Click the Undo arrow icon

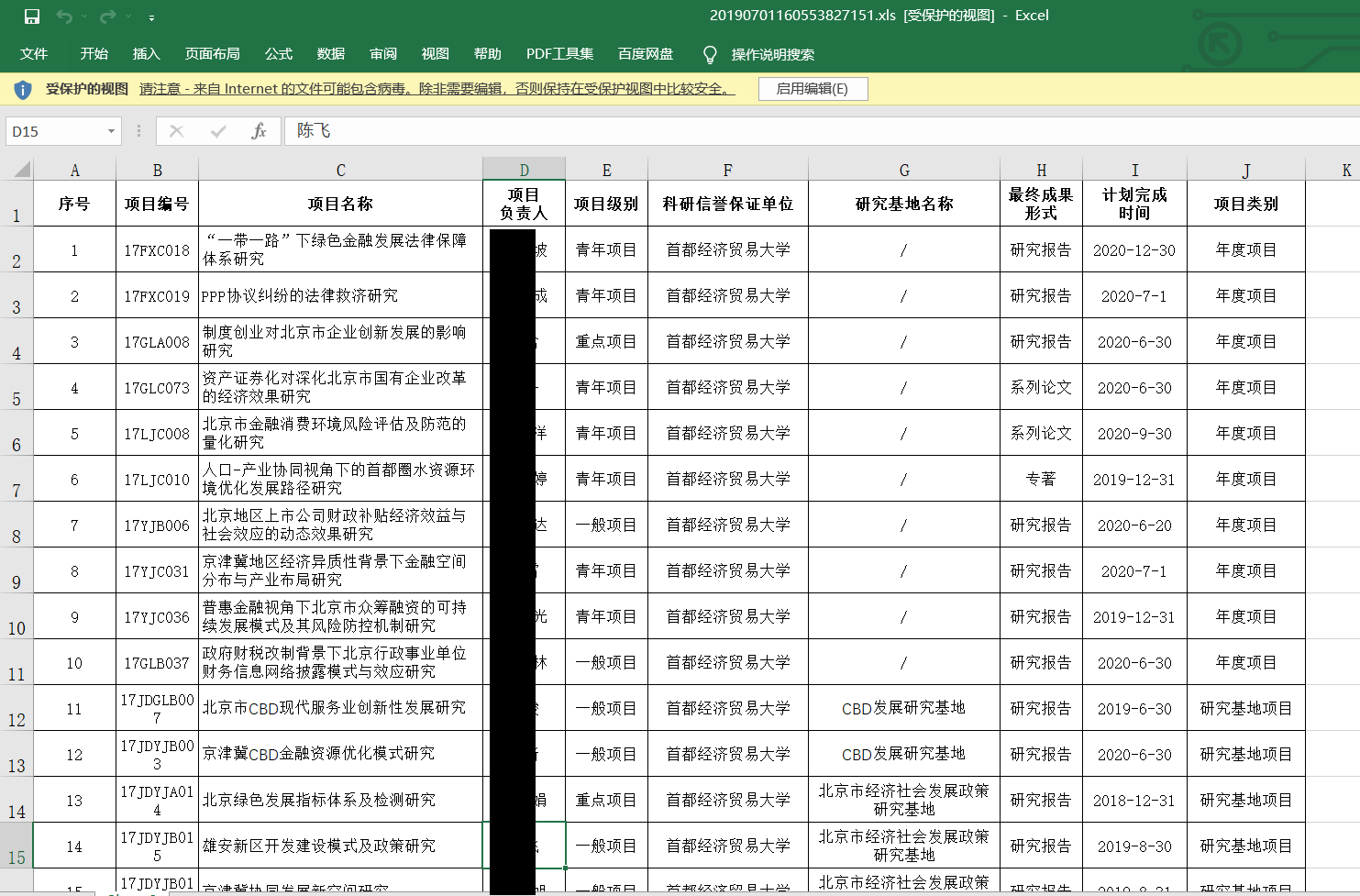(63, 17)
